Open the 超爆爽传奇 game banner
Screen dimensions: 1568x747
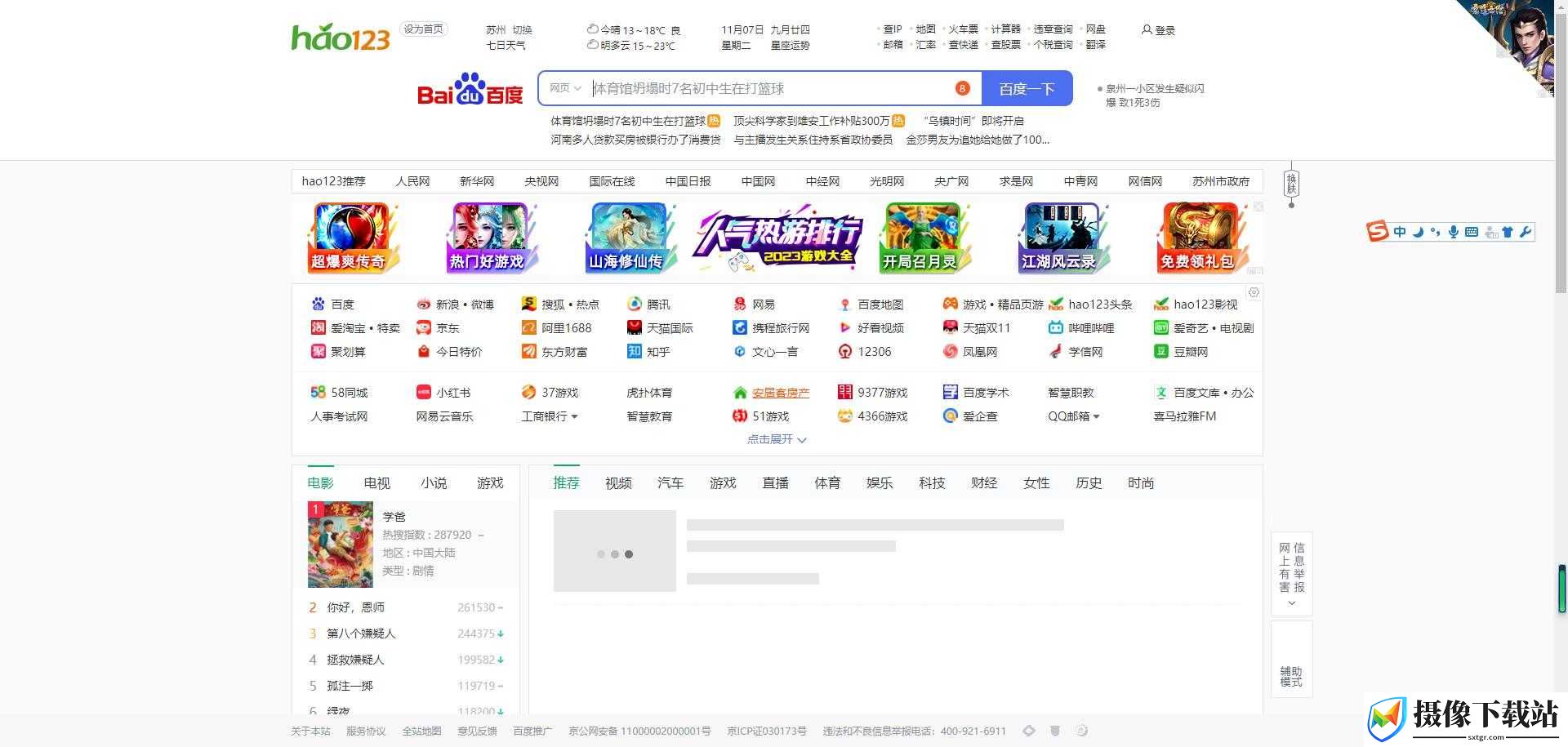tap(353, 238)
